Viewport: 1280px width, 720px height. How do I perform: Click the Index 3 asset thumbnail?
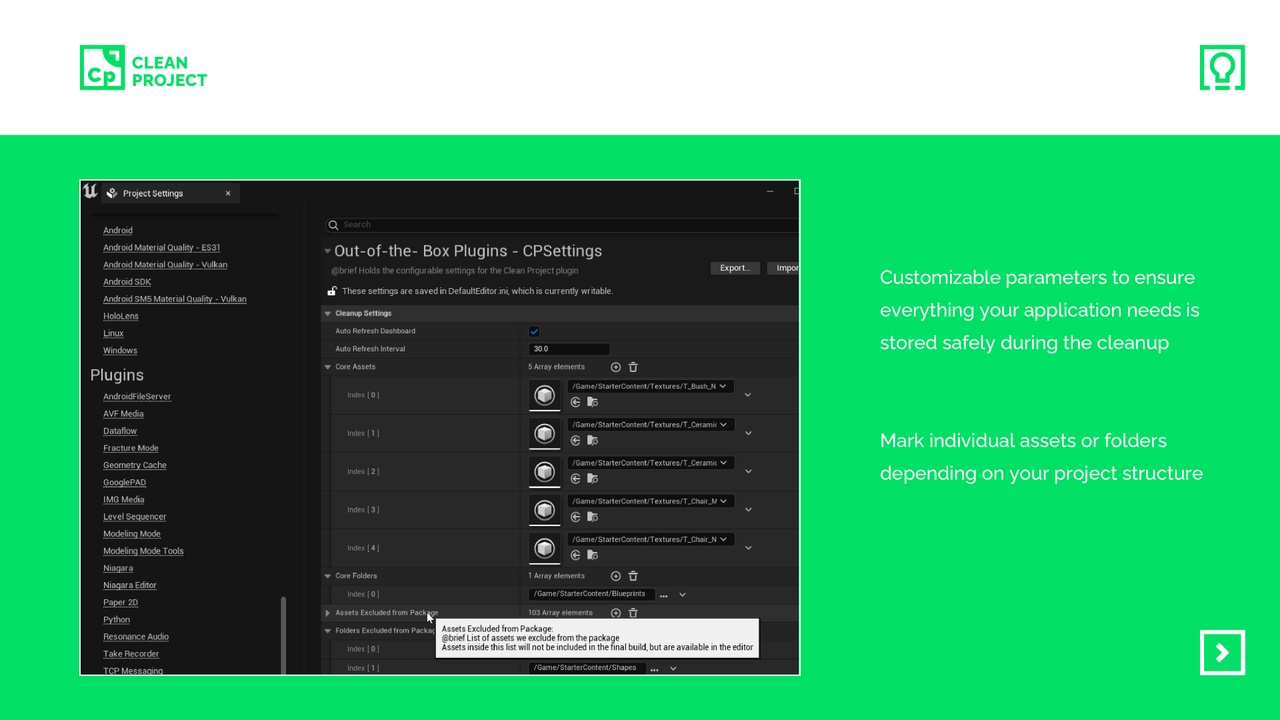(544, 510)
